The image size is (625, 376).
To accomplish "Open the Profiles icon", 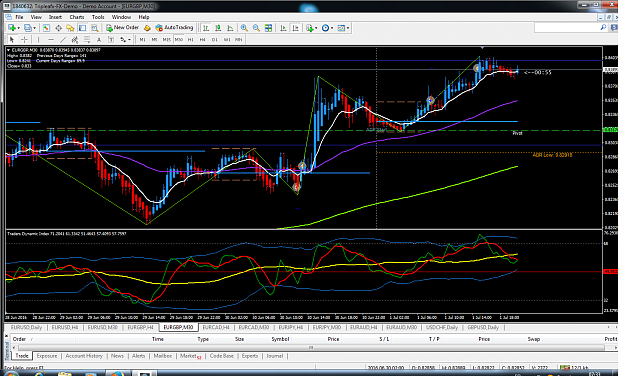I will point(28,28).
